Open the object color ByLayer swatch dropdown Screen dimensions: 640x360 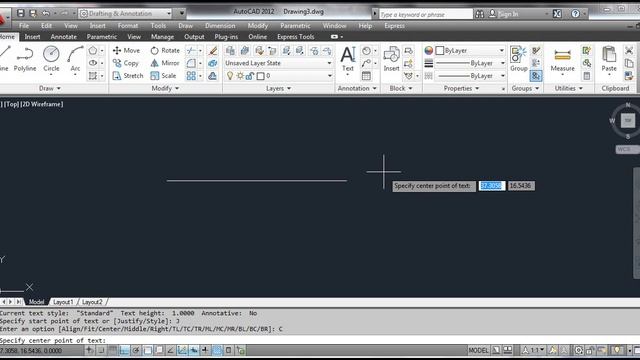click(x=471, y=51)
